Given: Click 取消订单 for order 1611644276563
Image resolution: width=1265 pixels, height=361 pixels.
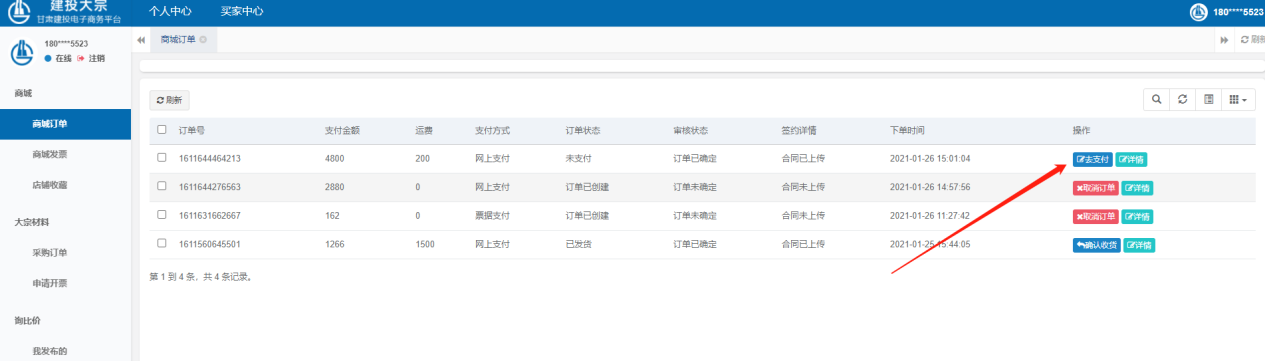Looking at the screenshot, I should pyautogui.click(x=1095, y=188).
